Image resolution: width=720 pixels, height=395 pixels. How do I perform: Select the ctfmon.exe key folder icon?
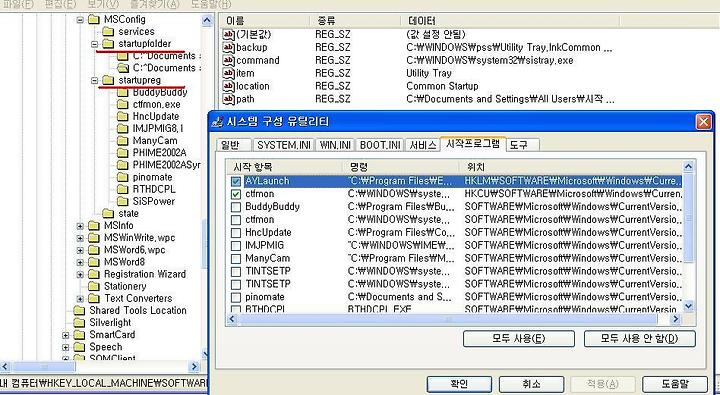[123, 104]
